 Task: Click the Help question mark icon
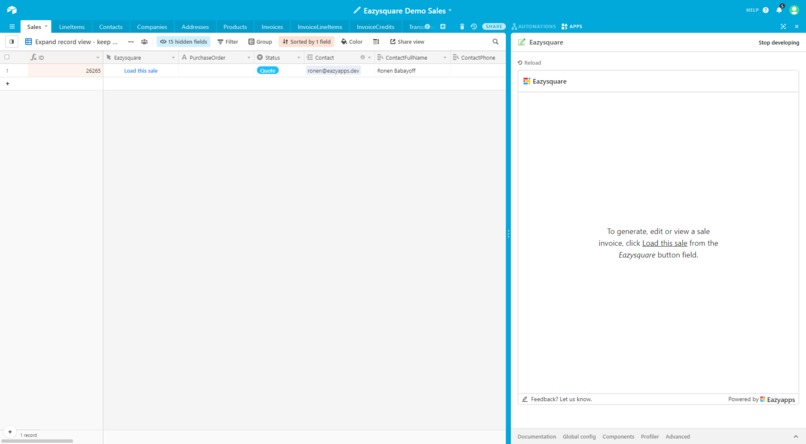pos(765,10)
